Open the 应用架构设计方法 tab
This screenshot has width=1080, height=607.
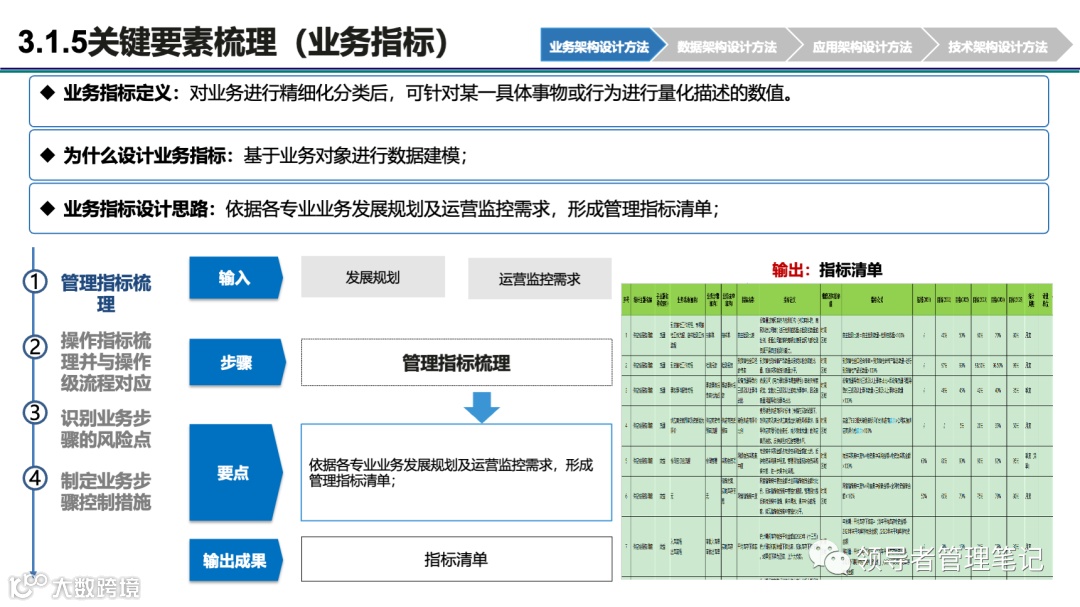[862, 46]
